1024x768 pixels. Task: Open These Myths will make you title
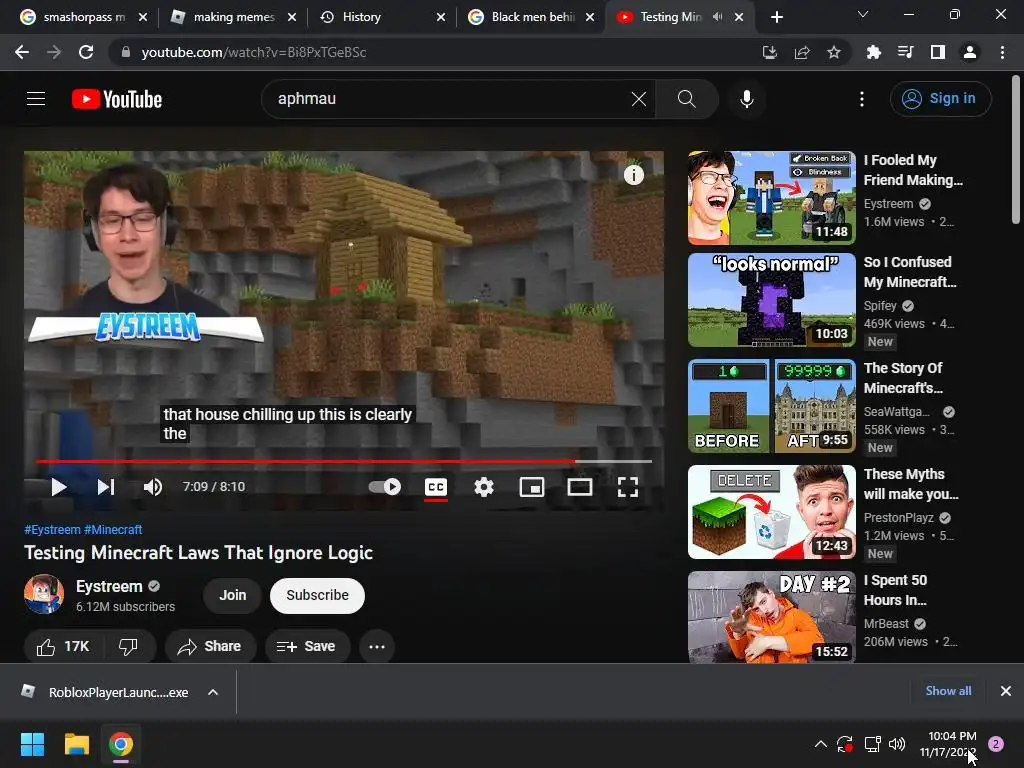click(x=911, y=484)
